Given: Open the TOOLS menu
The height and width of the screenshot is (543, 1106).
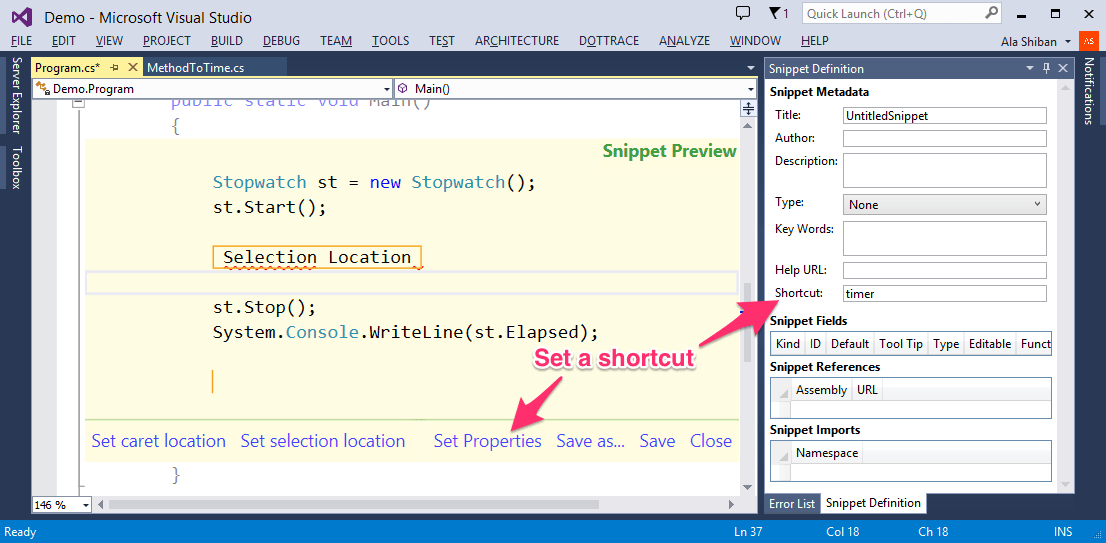Looking at the screenshot, I should point(391,41).
